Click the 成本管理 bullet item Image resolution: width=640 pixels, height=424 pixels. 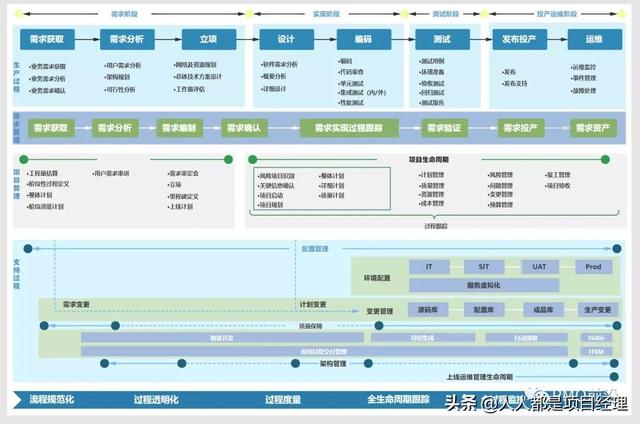pyautogui.click(x=432, y=203)
